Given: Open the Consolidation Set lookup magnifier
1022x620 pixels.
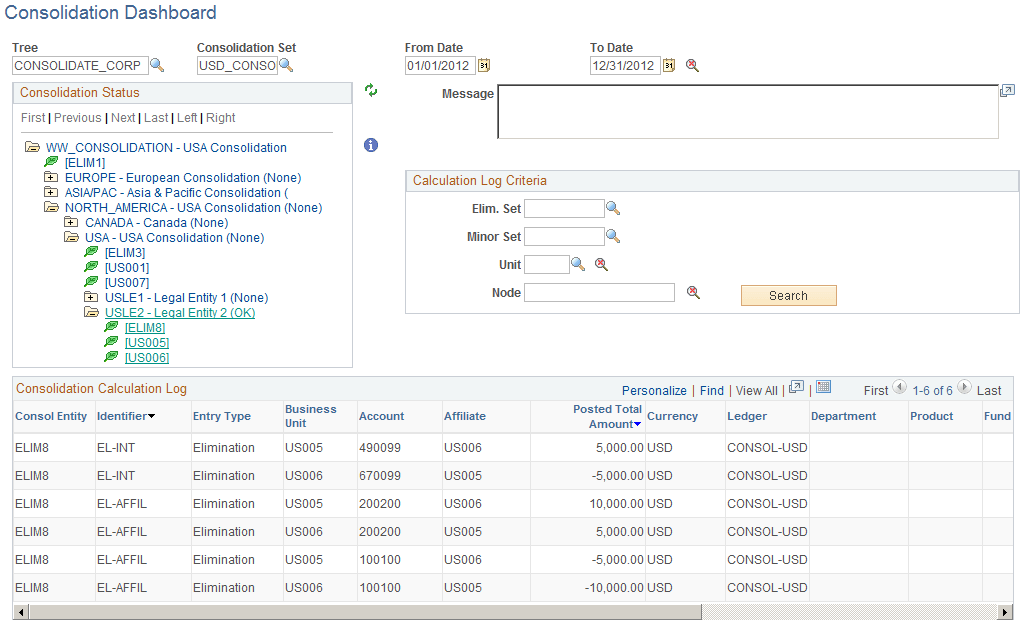Looking at the screenshot, I should 288,65.
